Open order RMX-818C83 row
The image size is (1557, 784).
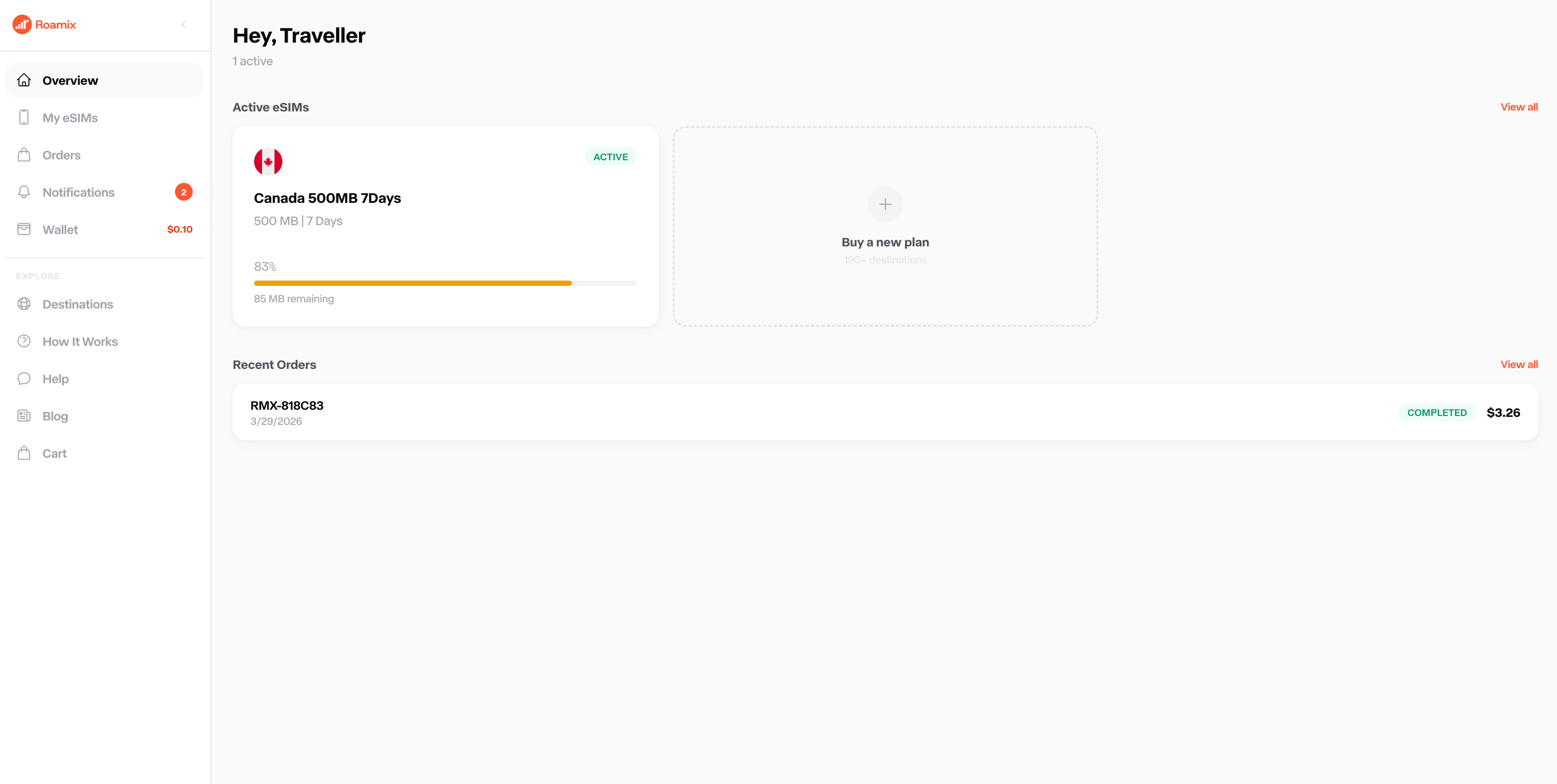pos(885,412)
